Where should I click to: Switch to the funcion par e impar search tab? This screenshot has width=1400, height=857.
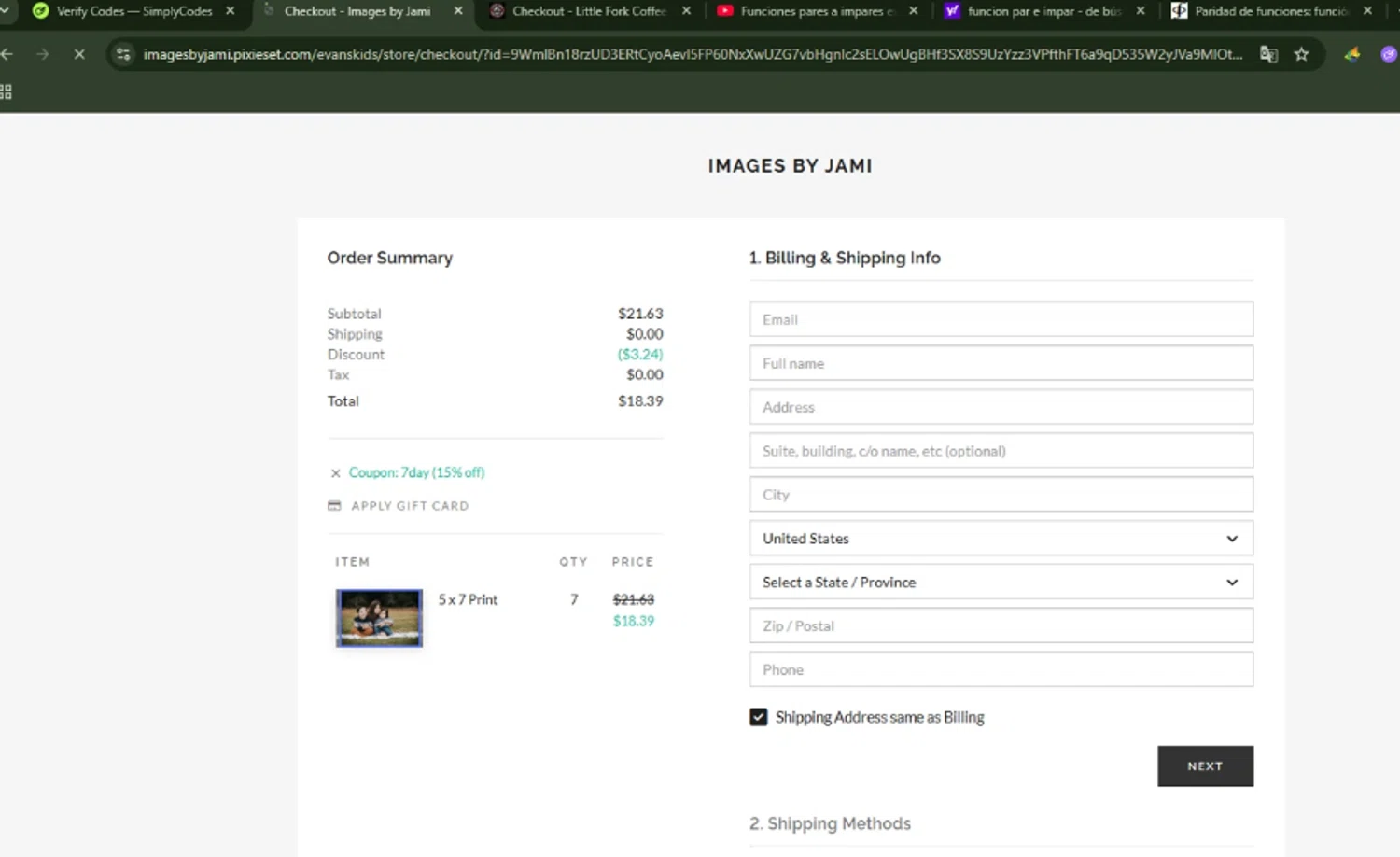1044,11
